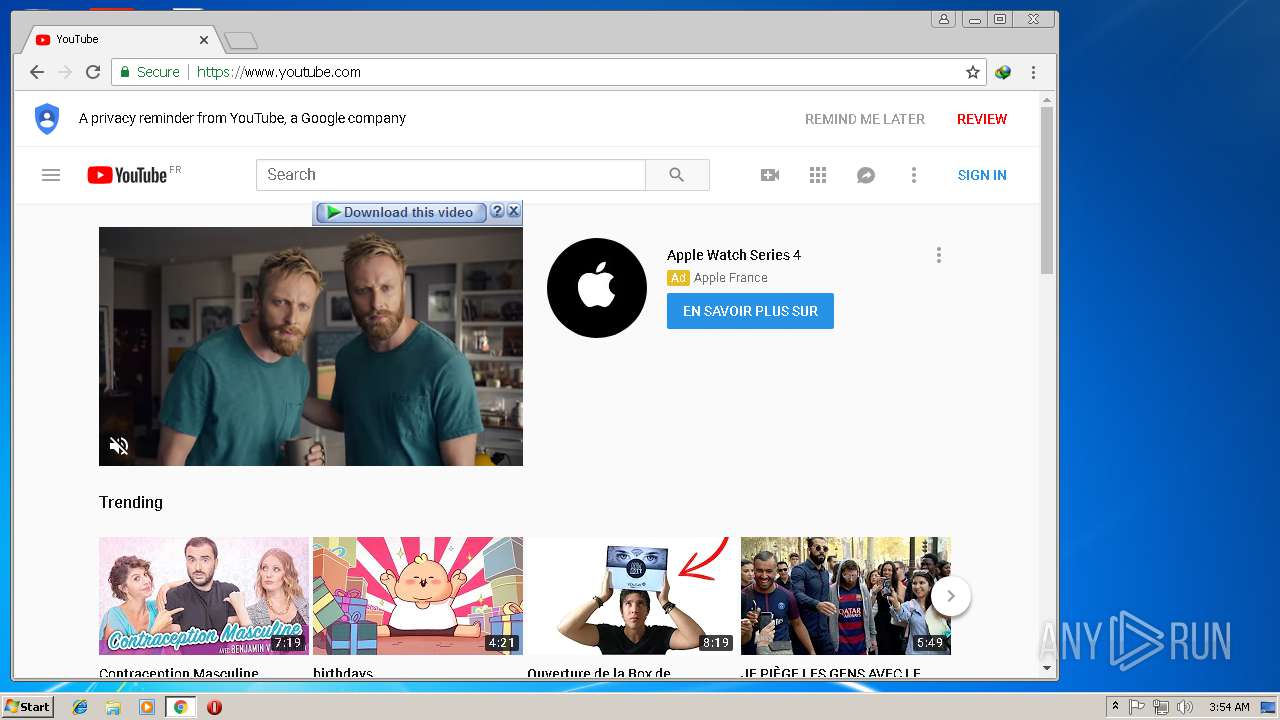Viewport: 1280px width, 720px height.
Task: Click the search magnifier button
Action: (677, 175)
